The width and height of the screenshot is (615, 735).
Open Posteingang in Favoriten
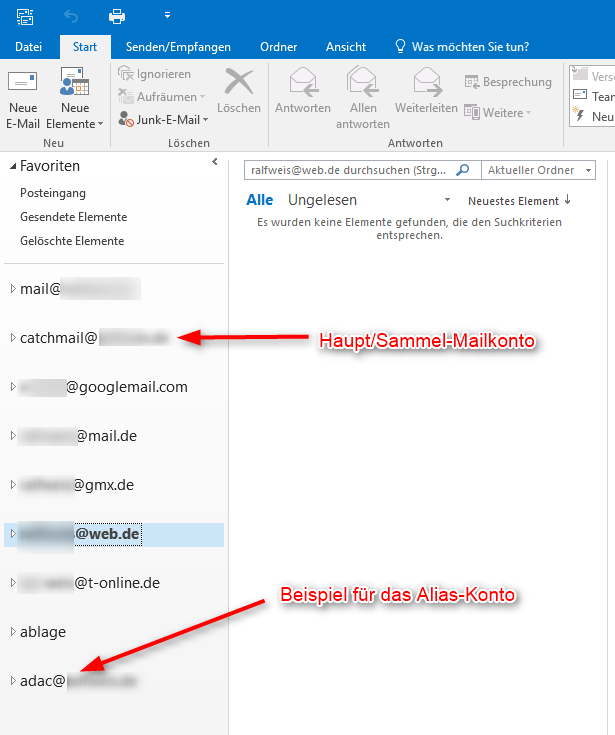53,193
